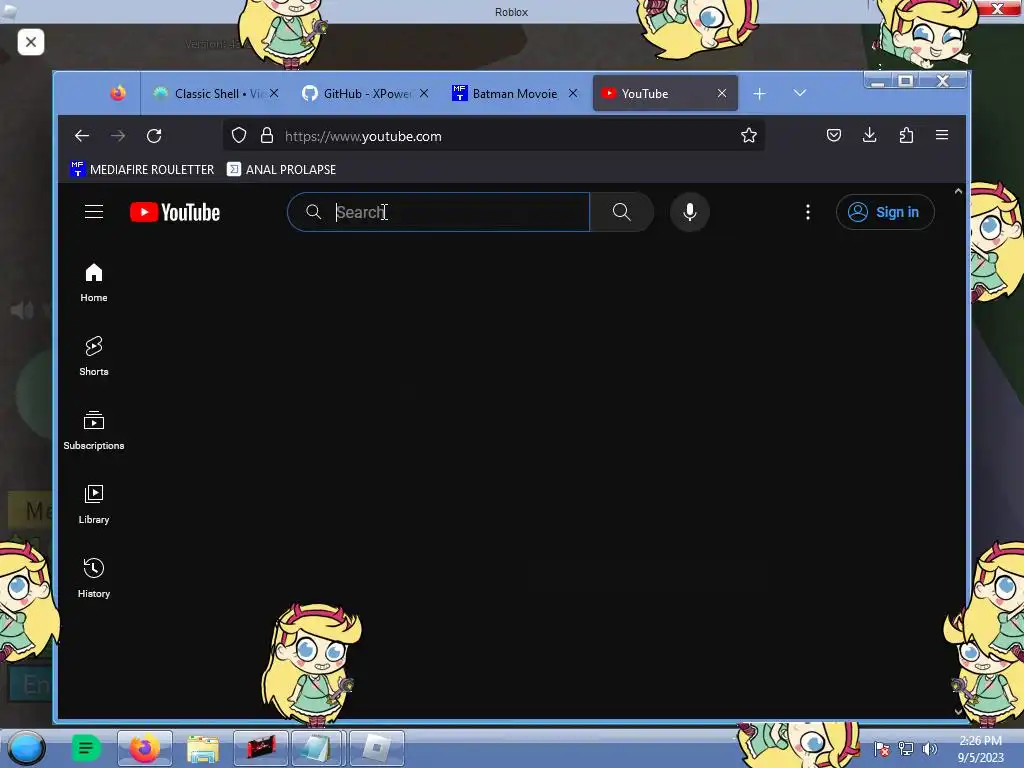Expand the list all tabs dropdown
Image resolution: width=1024 pixels, height=768 pixels.
point(799,93)
